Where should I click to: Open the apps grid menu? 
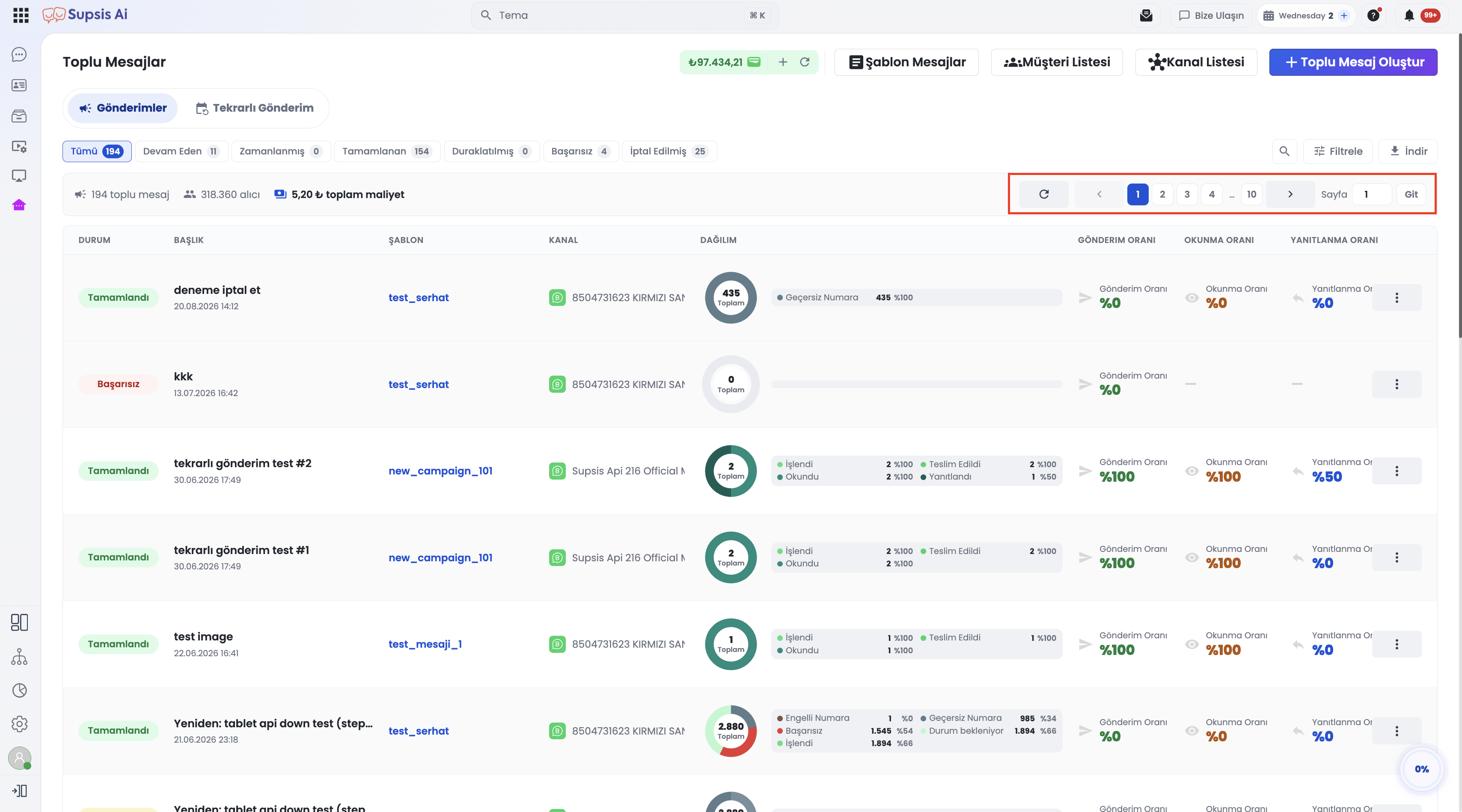(21, 15)
